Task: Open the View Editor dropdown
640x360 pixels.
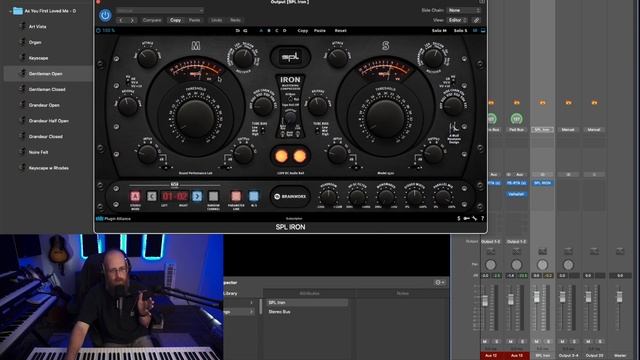Action: click(x=457, y=20)
